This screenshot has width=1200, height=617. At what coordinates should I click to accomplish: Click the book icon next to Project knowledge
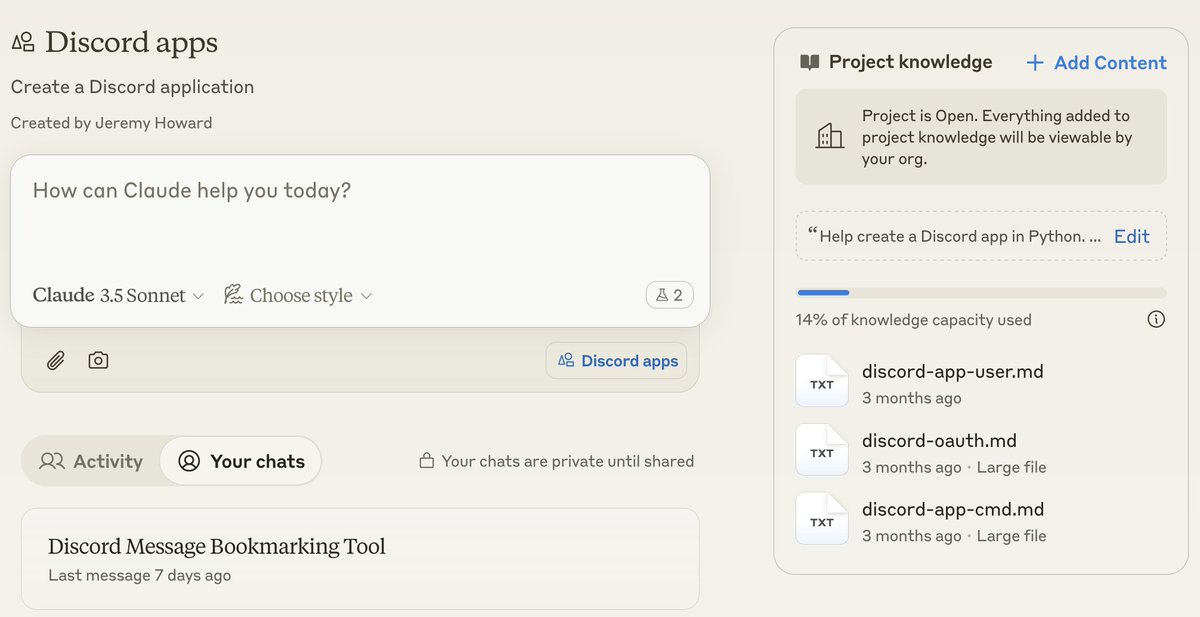810,63
